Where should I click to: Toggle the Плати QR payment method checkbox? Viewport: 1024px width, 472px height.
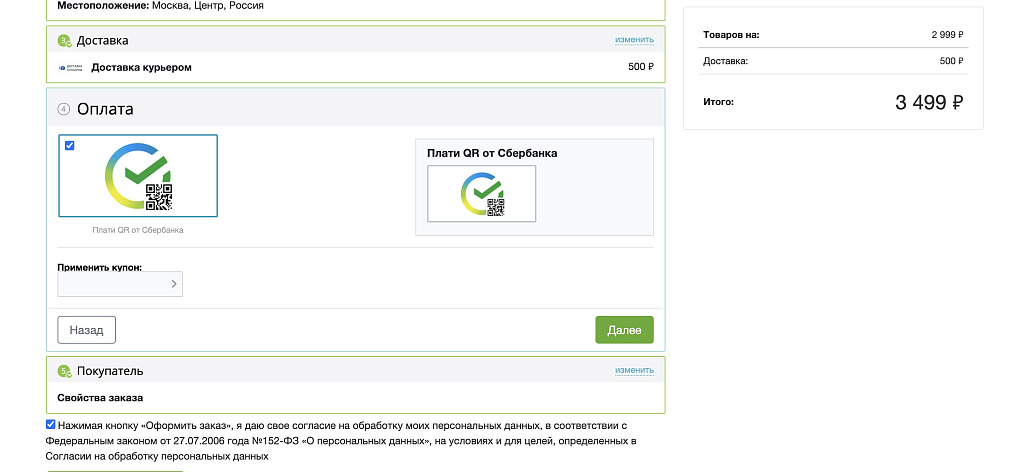(69, 146)
